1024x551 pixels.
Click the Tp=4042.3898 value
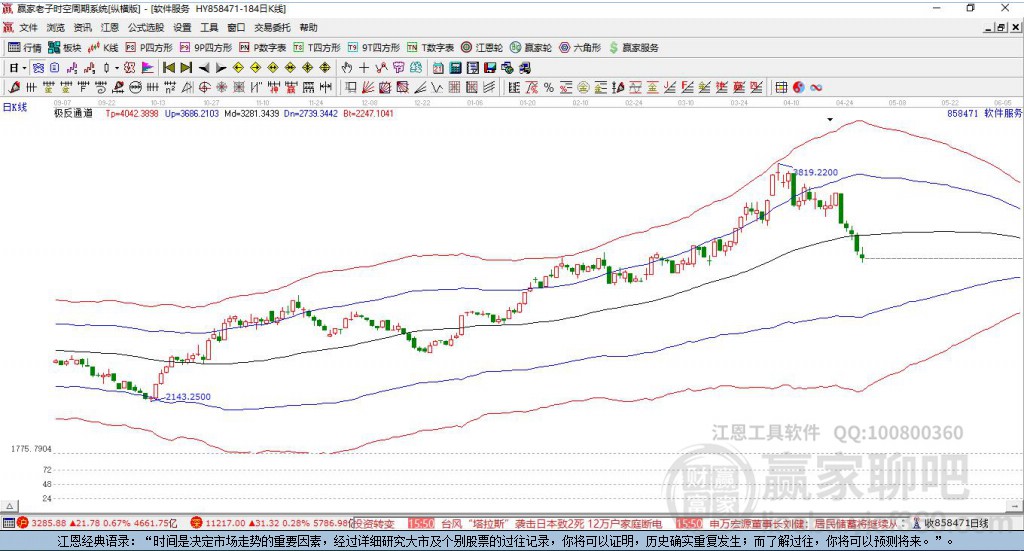pos(132,113)
